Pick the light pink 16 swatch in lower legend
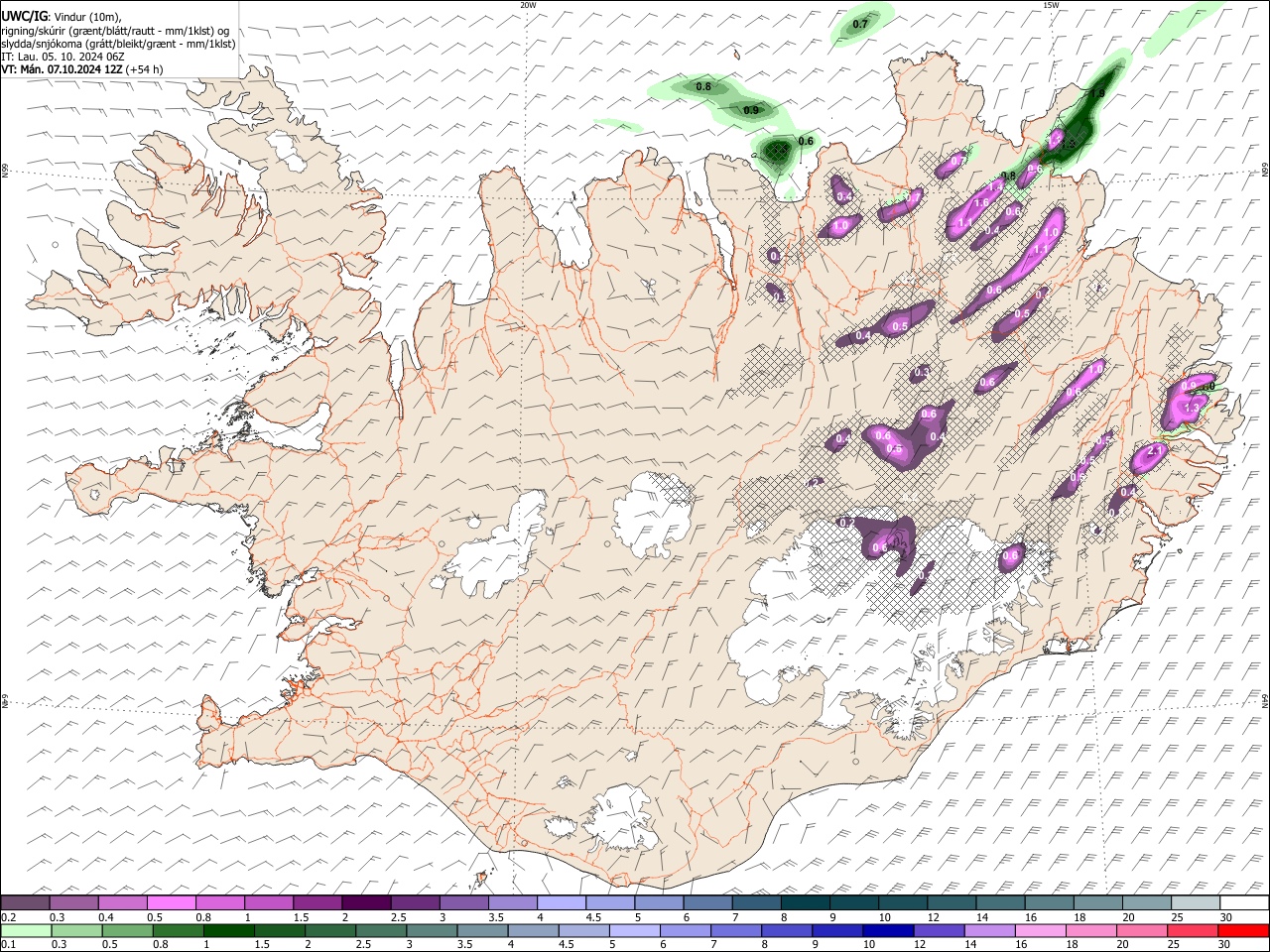The height and width of the screenshot is (952, 1270). [1040, 930]
